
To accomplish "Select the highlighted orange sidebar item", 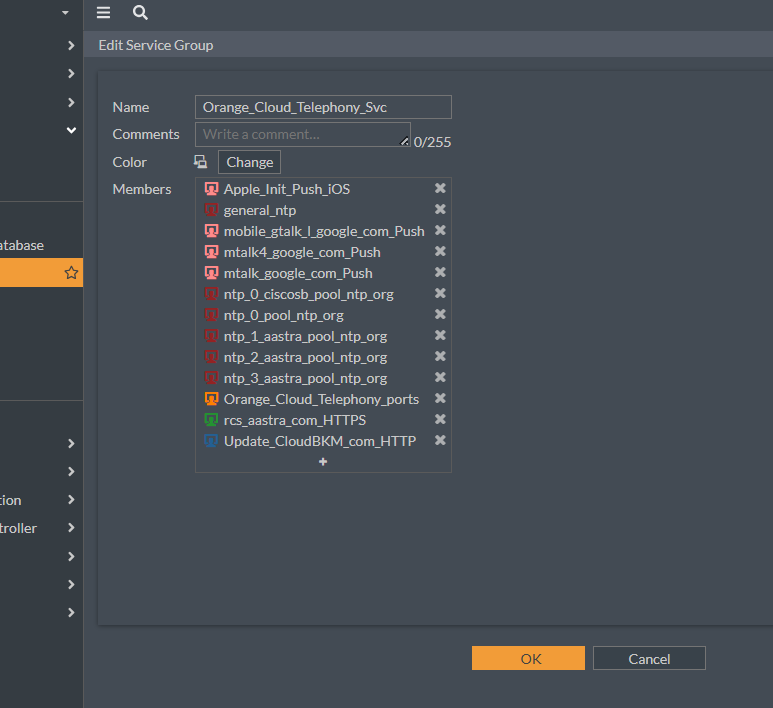I will tap(41, 273).
